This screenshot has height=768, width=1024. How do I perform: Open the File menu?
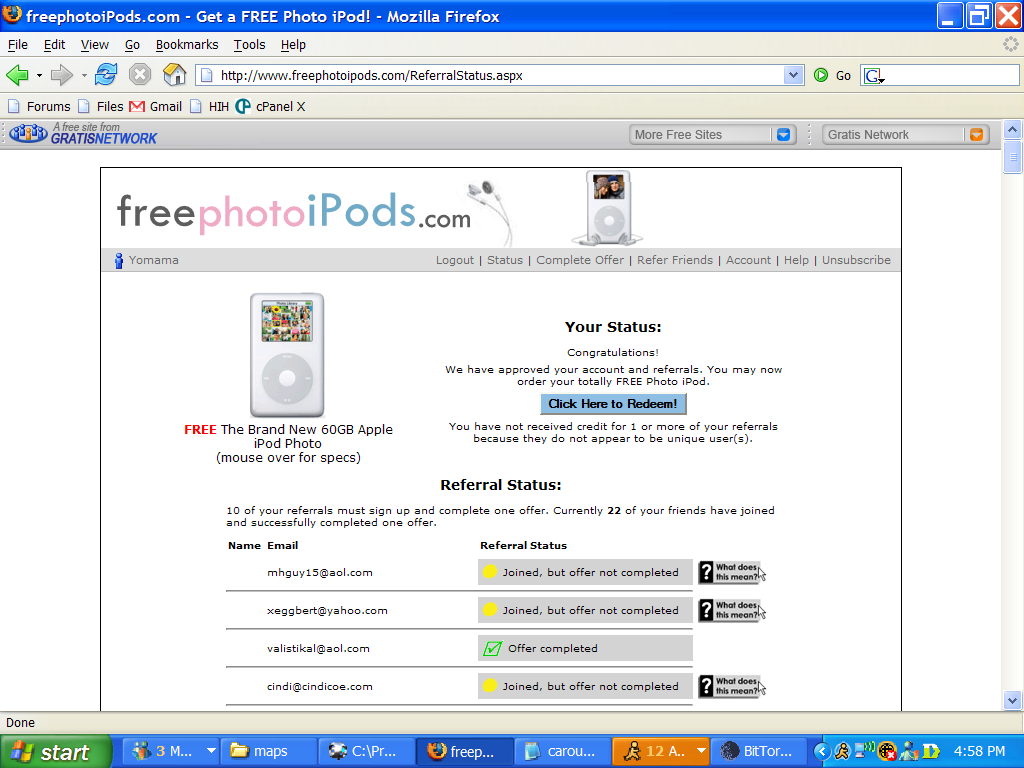[18, 44]
